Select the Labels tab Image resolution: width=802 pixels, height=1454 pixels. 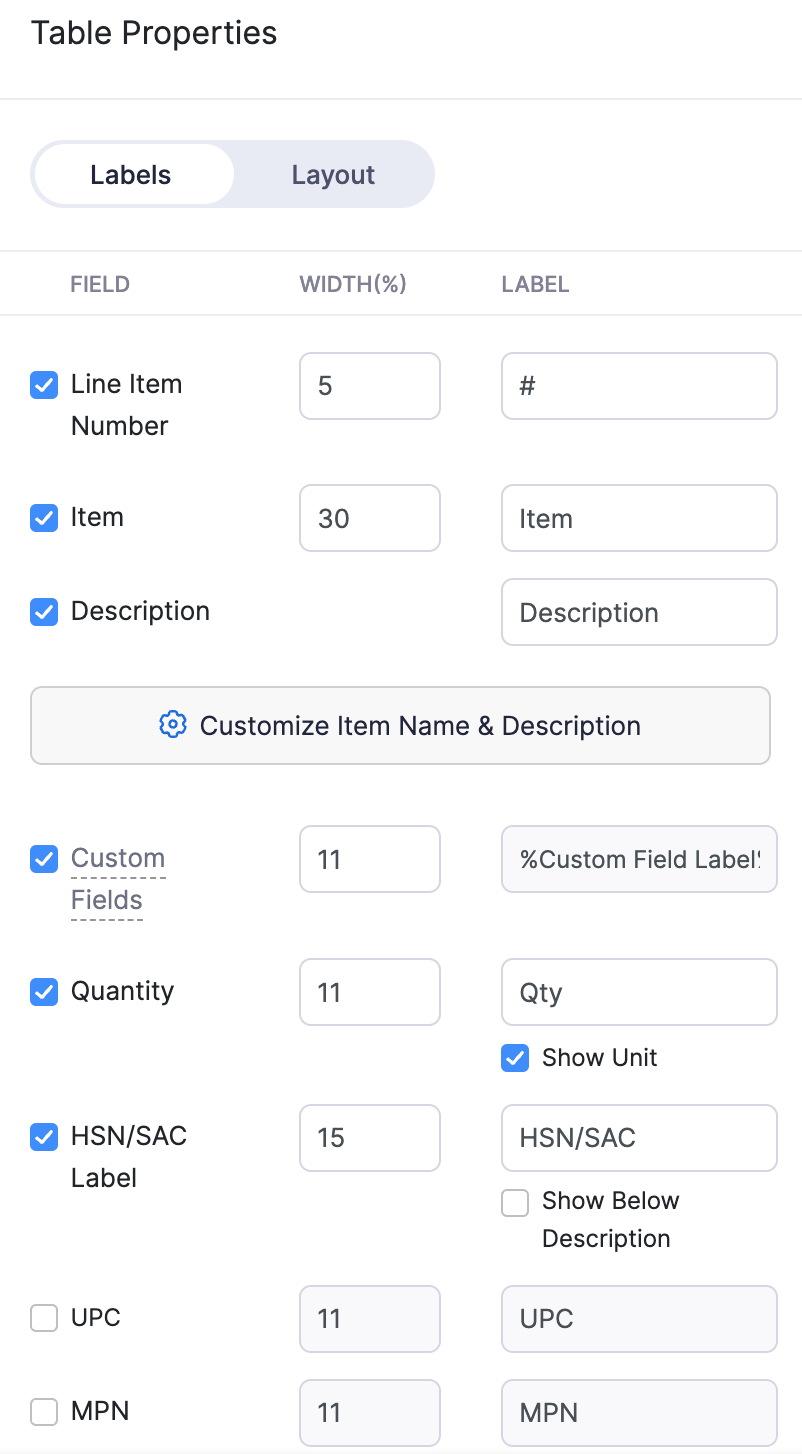point(131,175)
